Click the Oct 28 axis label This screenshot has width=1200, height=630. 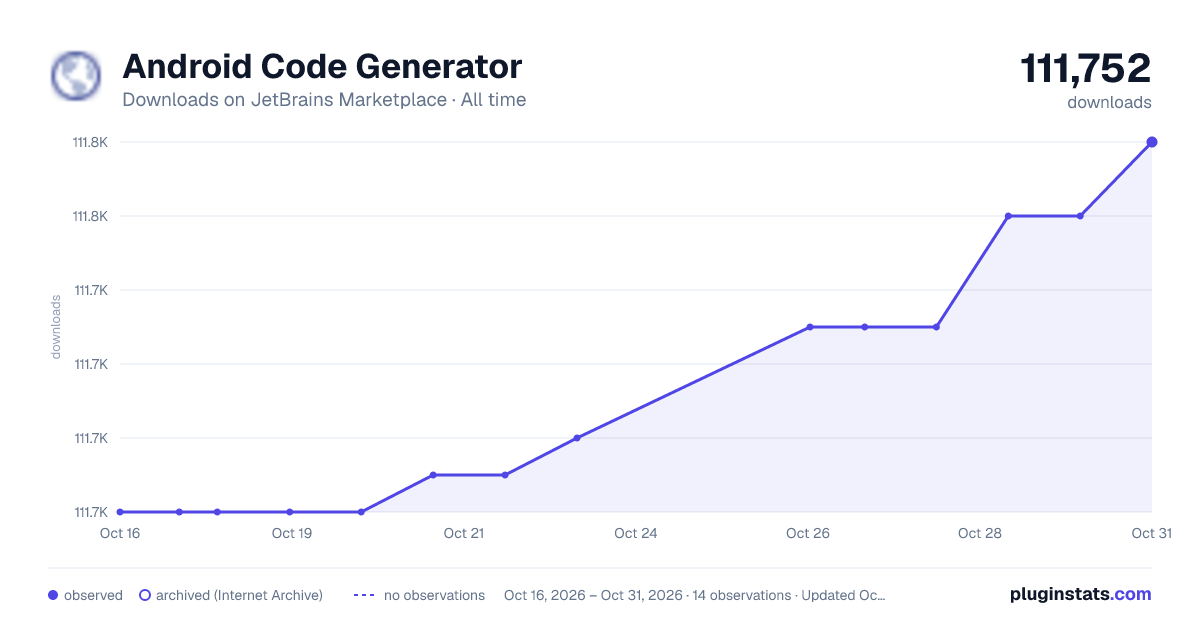tap(980, 533)
